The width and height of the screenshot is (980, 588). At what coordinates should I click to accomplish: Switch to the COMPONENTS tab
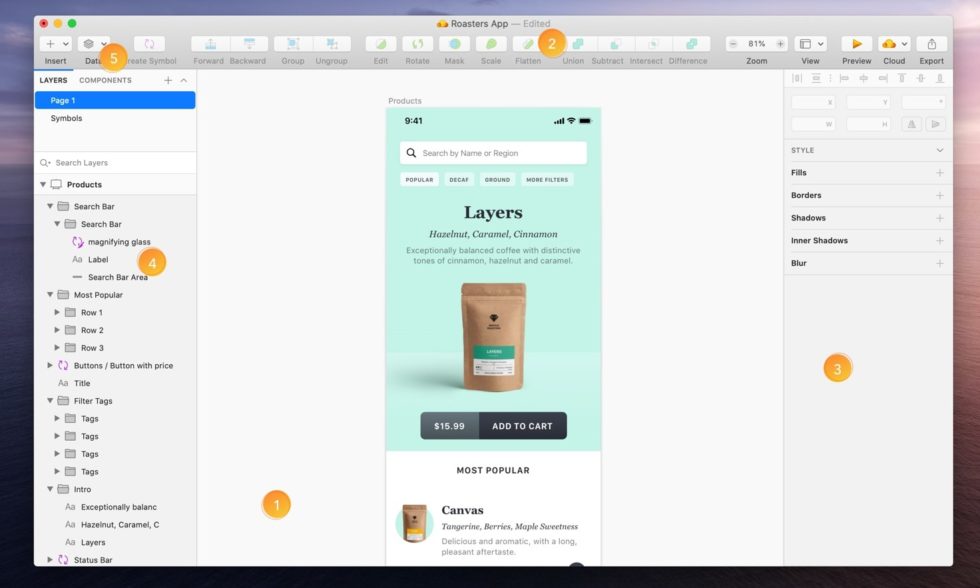click(x=105, y=80)
